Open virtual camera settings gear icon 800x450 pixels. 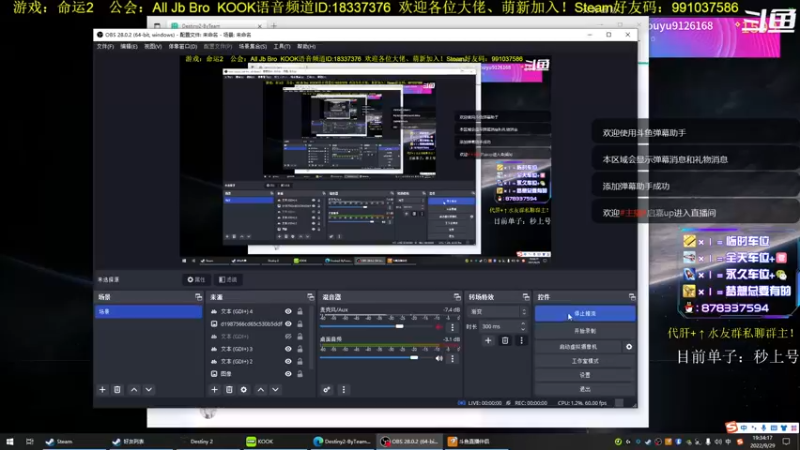click(x=629, y=347)
